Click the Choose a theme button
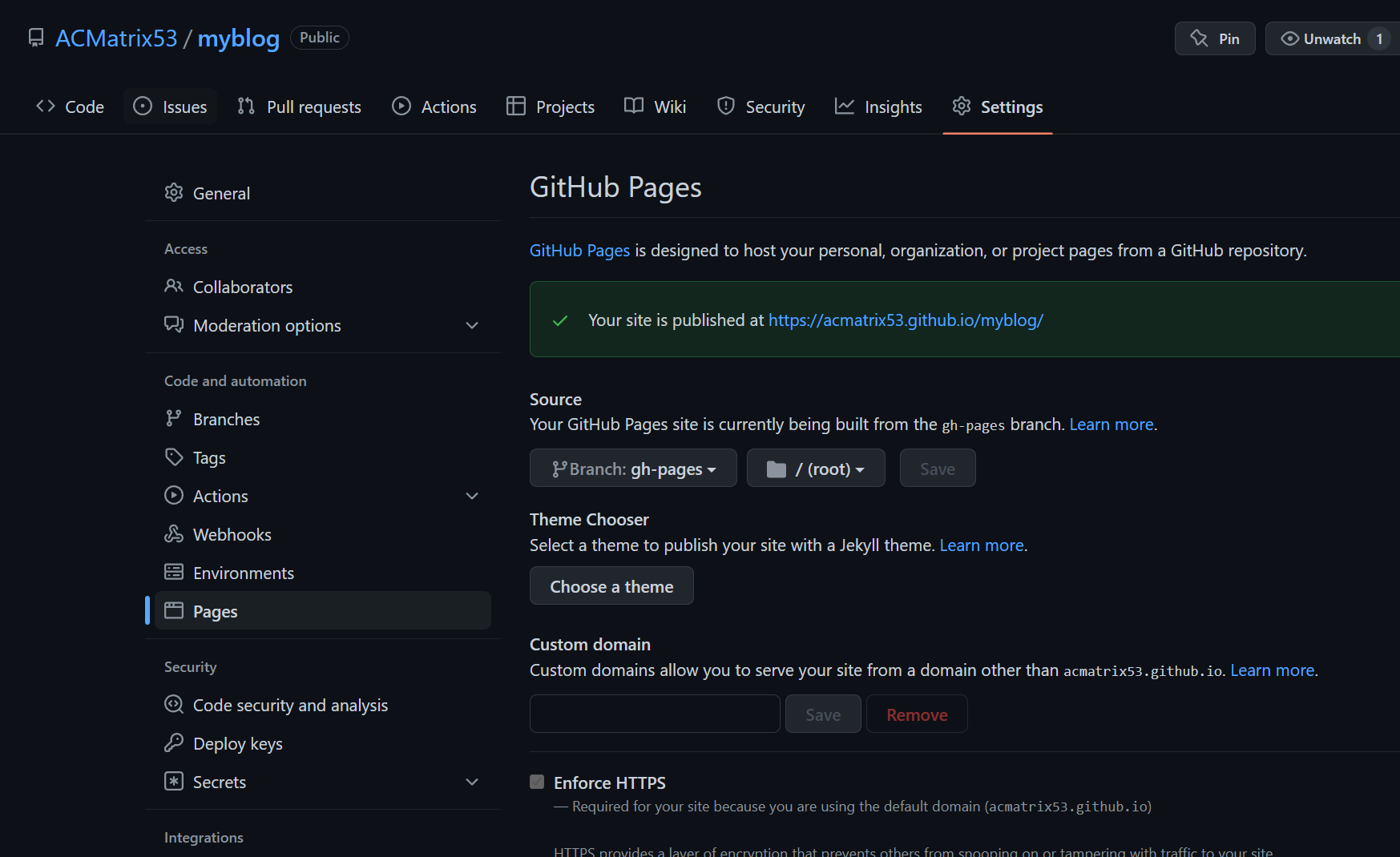 click(x=611, y=586)
